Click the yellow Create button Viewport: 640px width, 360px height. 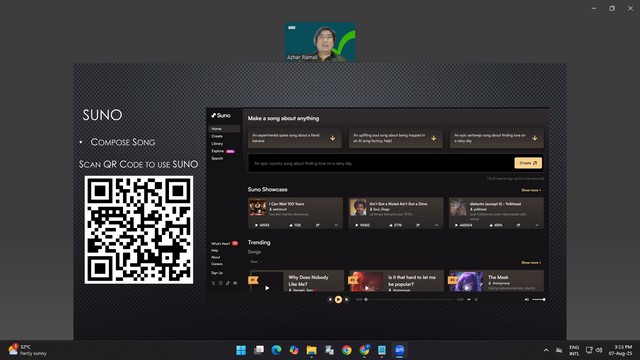(x=528, y=163)
